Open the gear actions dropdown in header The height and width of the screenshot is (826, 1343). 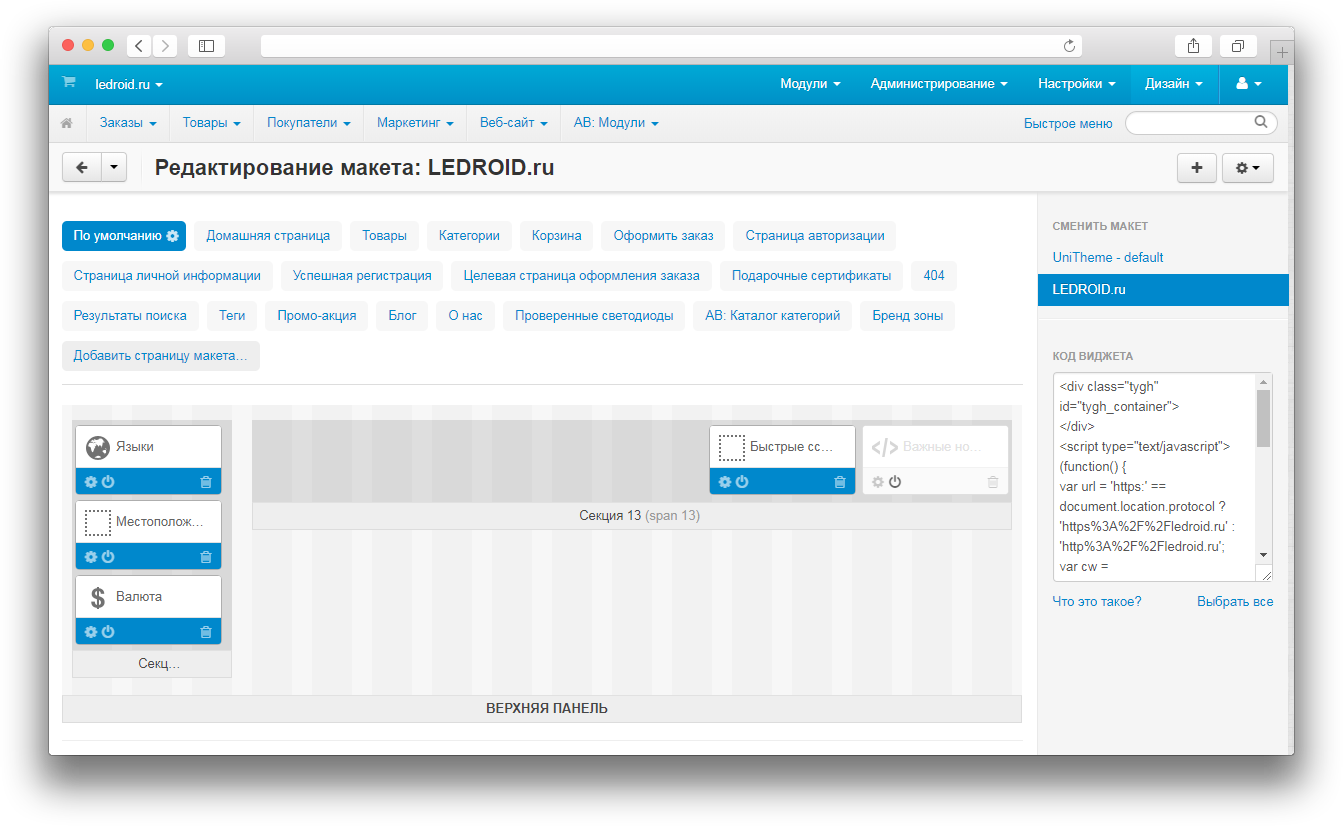point(1247,168)
